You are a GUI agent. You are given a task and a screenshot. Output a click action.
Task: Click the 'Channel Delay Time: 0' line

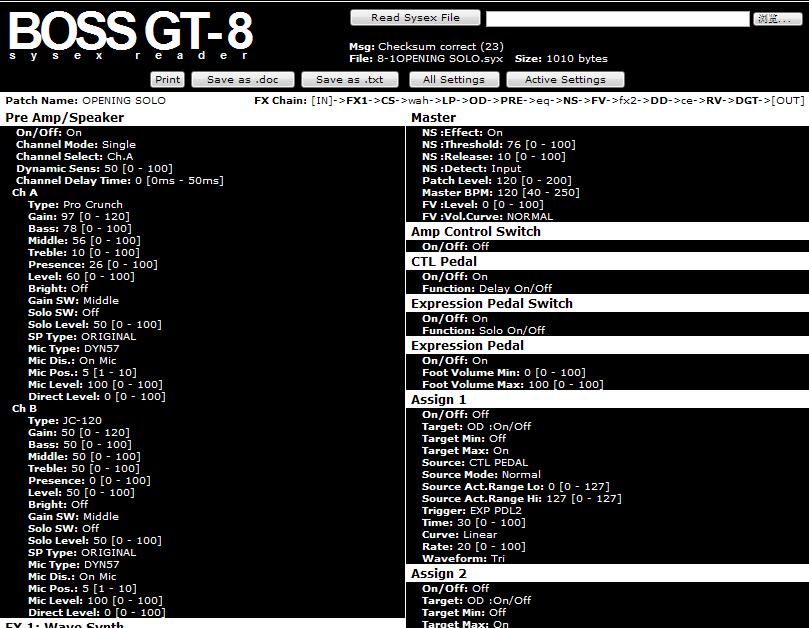120,181
